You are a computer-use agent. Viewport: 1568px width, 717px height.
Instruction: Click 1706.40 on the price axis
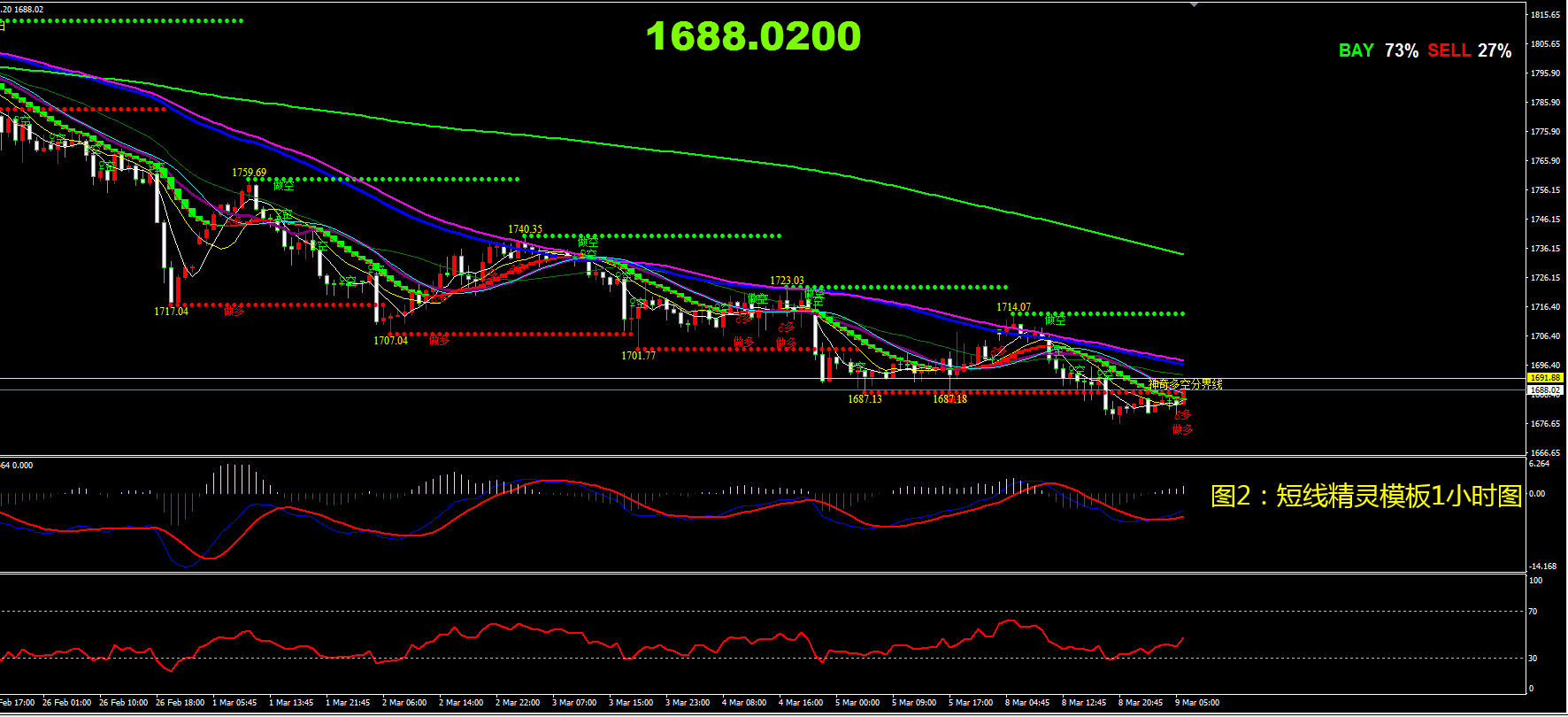[x=1546, y=336]
